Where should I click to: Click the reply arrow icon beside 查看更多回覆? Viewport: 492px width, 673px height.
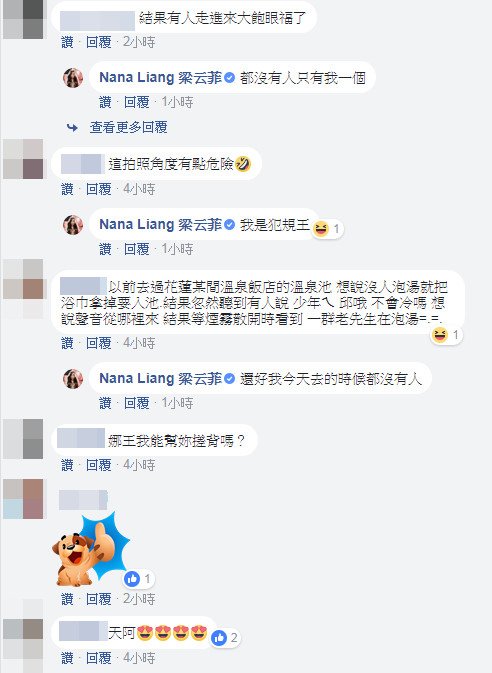pyautogui.click(x=72, y=127)
